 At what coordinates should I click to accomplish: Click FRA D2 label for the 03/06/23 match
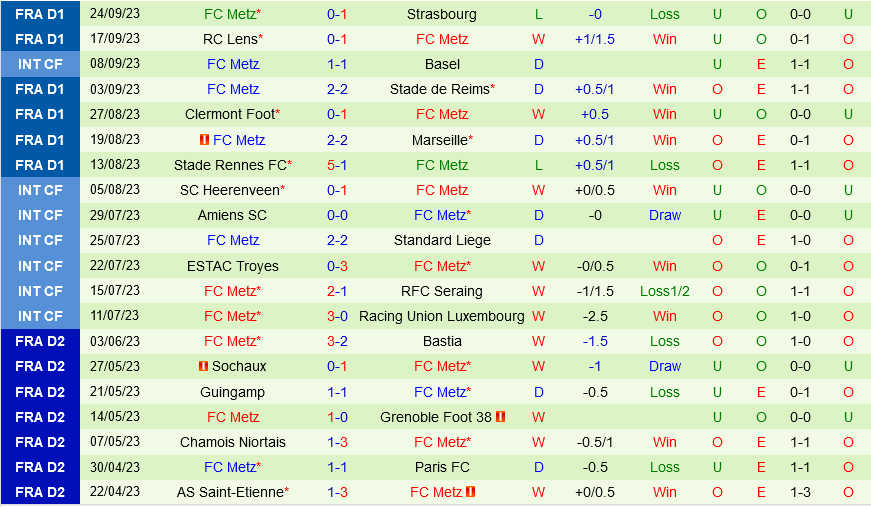[x=40, y=341]
